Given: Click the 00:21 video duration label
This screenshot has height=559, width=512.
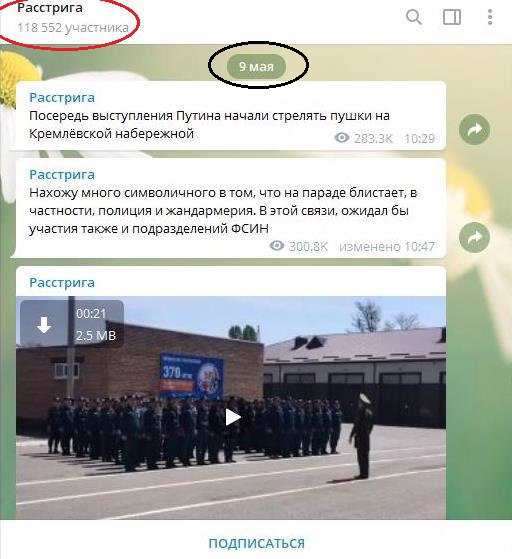Looking at the screenshot, I should (91, 314).
